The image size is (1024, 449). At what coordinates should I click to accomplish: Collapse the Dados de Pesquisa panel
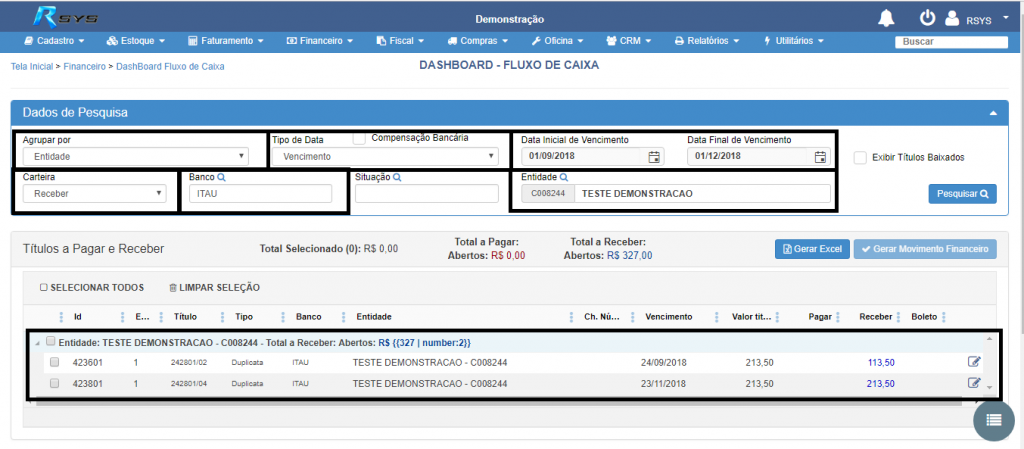[994, 114]
